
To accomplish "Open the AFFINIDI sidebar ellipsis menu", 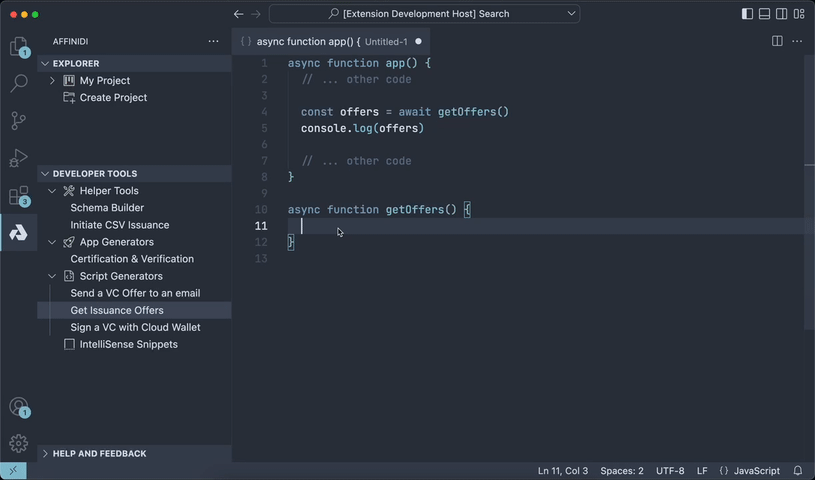I will pyautogui.click(x=213, y=41).
